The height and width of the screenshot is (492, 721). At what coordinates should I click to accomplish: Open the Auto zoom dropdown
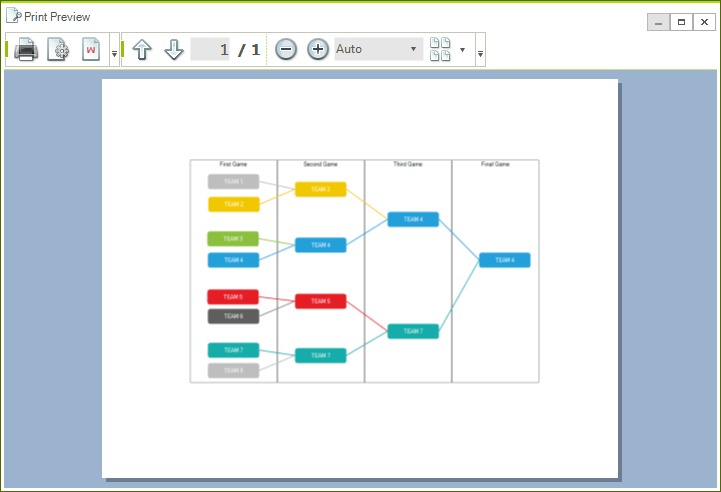[378, 49]
